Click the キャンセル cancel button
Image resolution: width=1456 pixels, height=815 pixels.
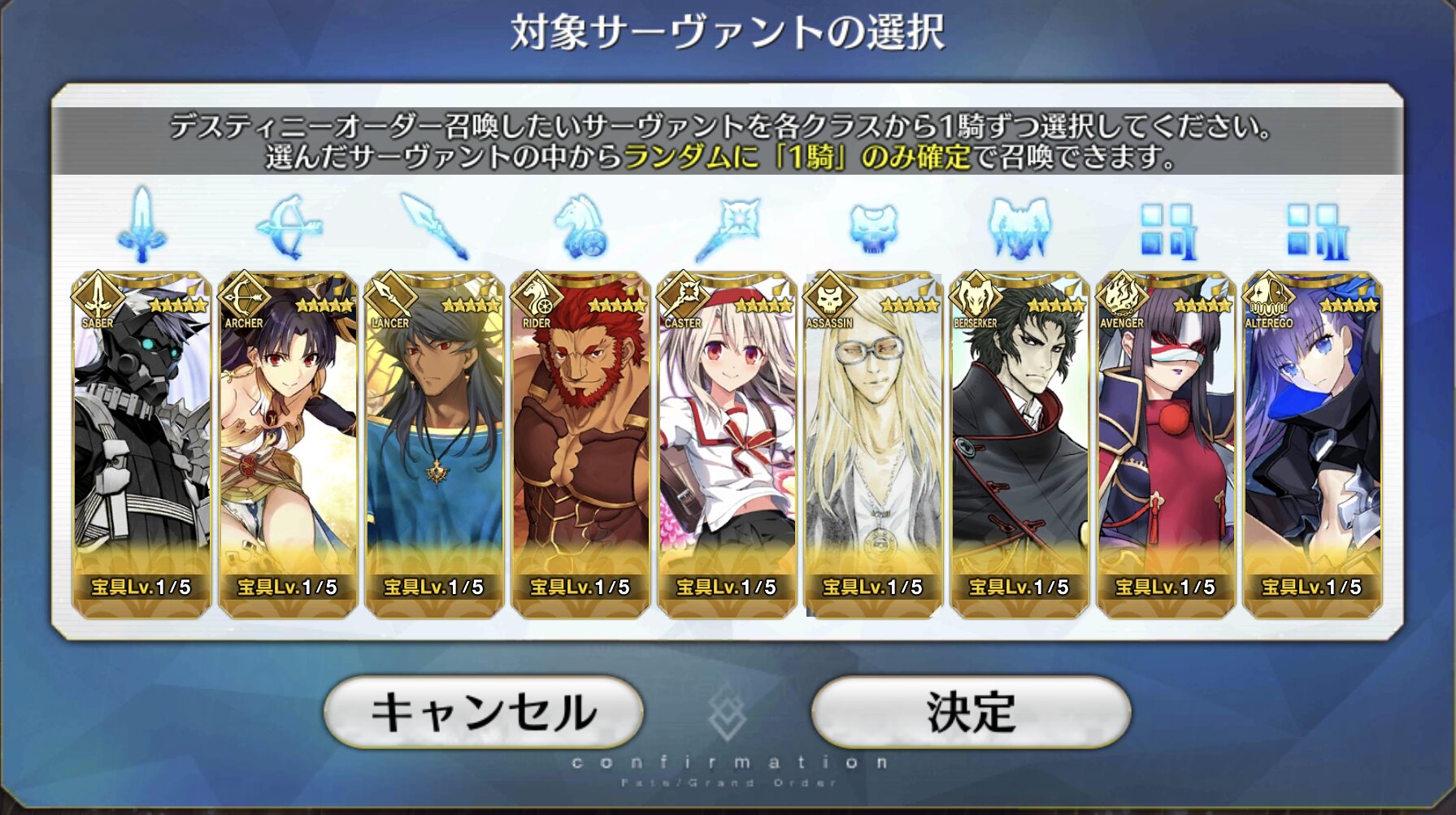[484, 712]
